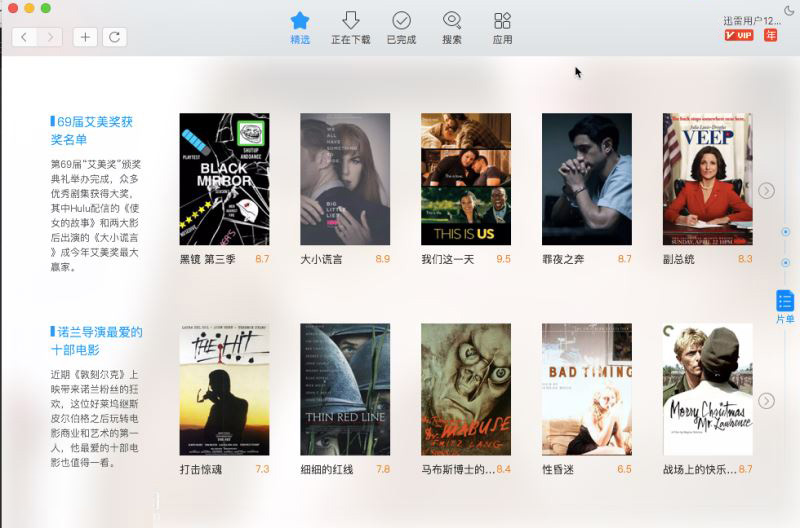Screen dimensions: 800x528
Task: Show next items in the Emmy awards row
Action: 766,191
